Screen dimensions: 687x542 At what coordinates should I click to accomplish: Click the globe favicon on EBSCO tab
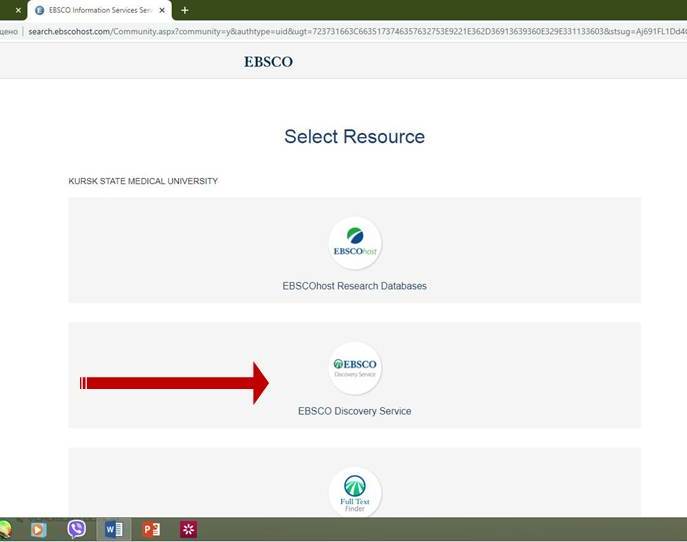pos(39,10)
